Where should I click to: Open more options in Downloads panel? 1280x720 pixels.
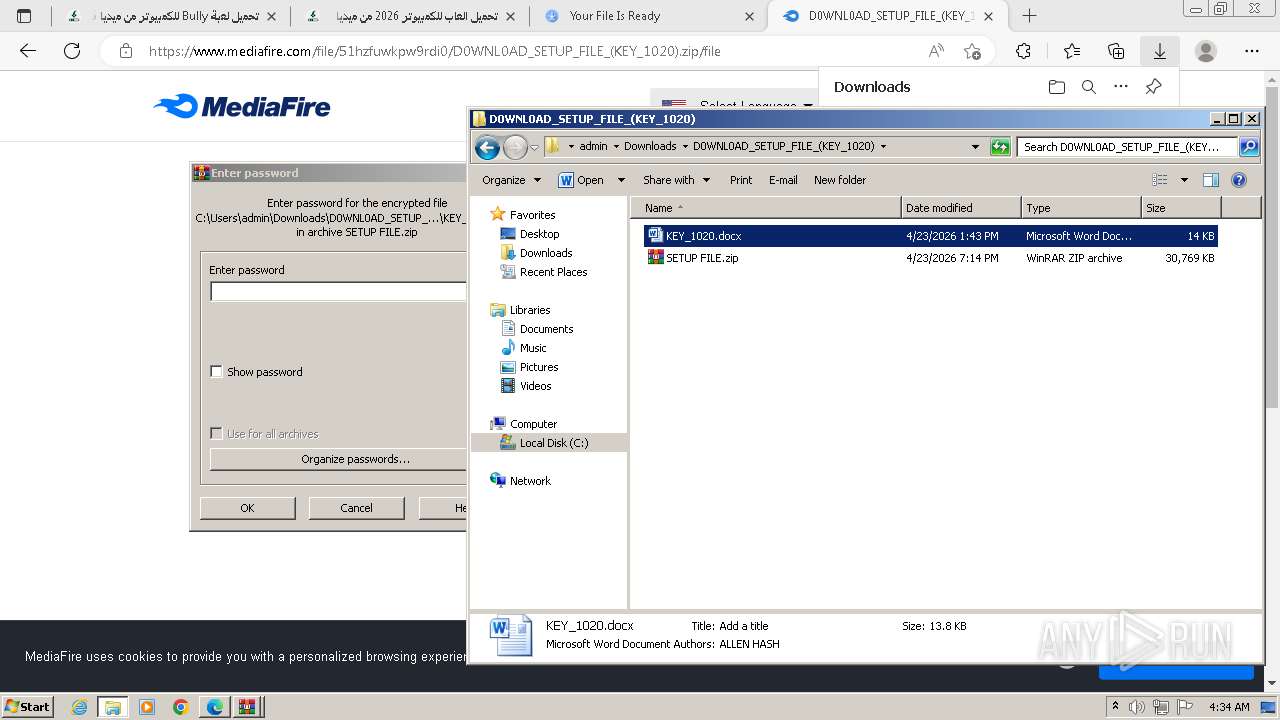tap(1121, 87)
